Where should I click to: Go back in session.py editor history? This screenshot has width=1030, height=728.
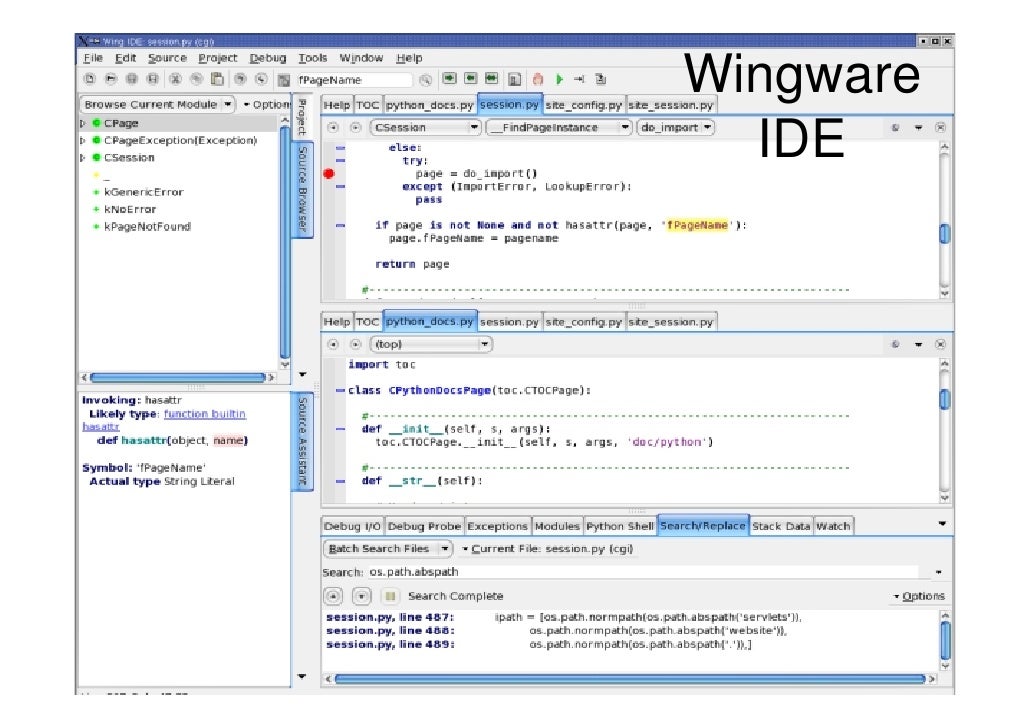334,127
